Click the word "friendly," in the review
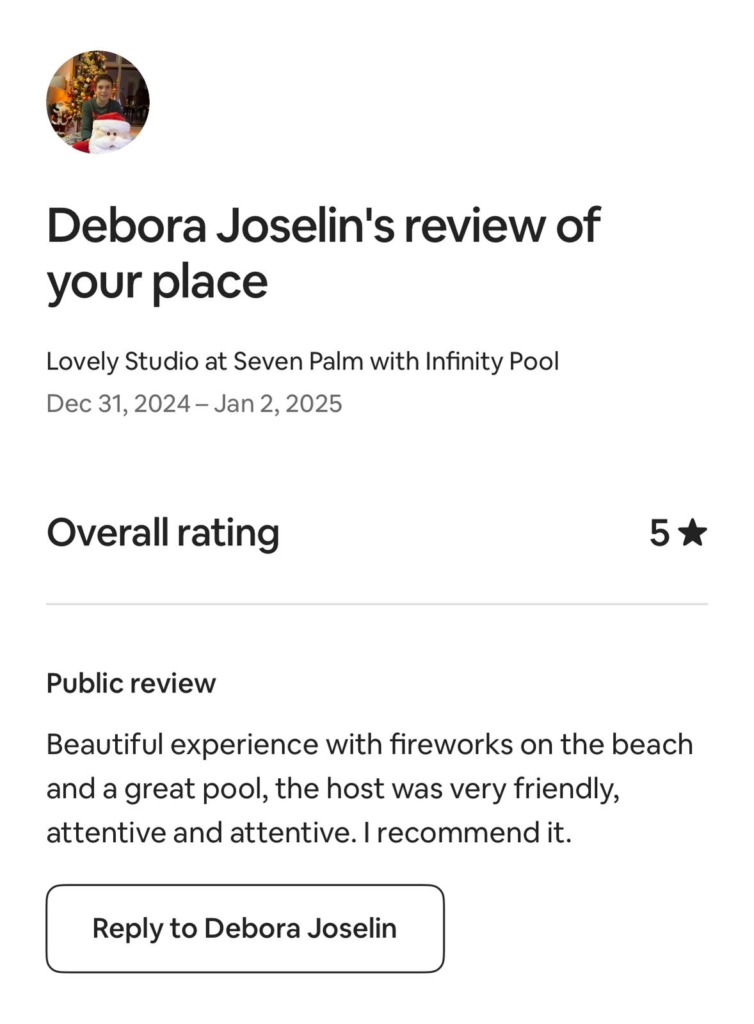Viewport: 754px width, 1024px height. point(566,789)
